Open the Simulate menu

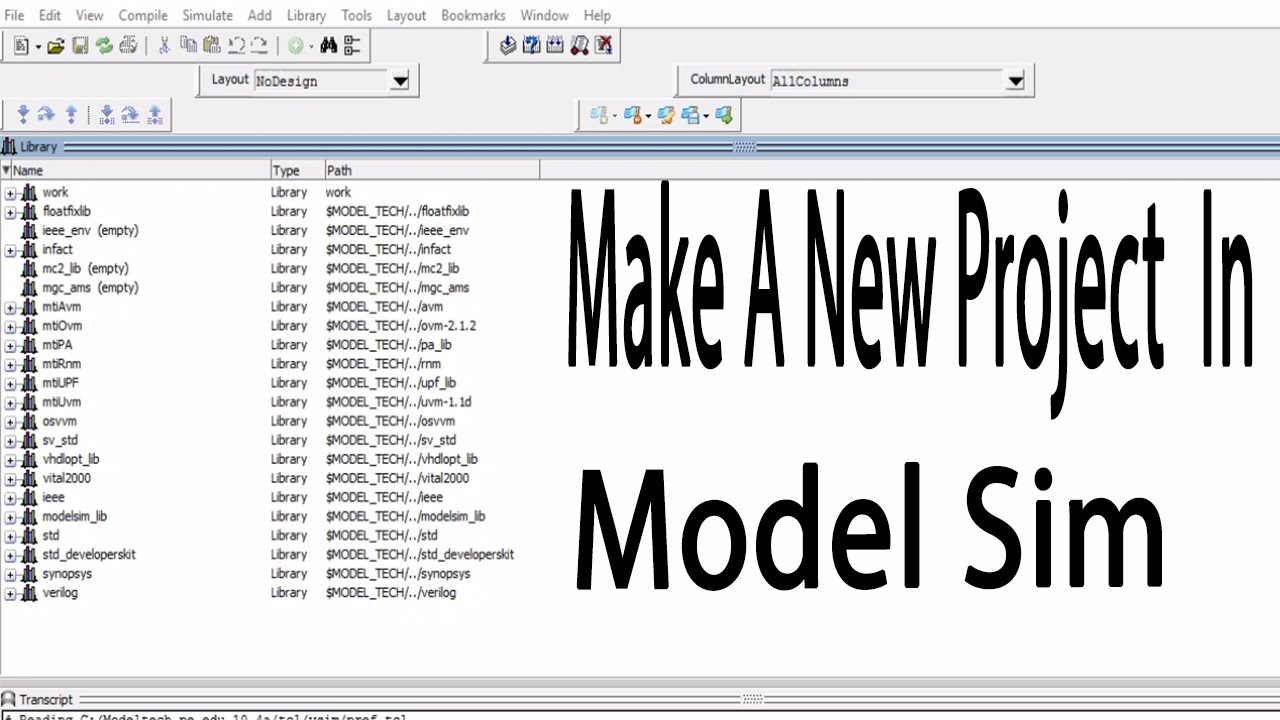208,15
